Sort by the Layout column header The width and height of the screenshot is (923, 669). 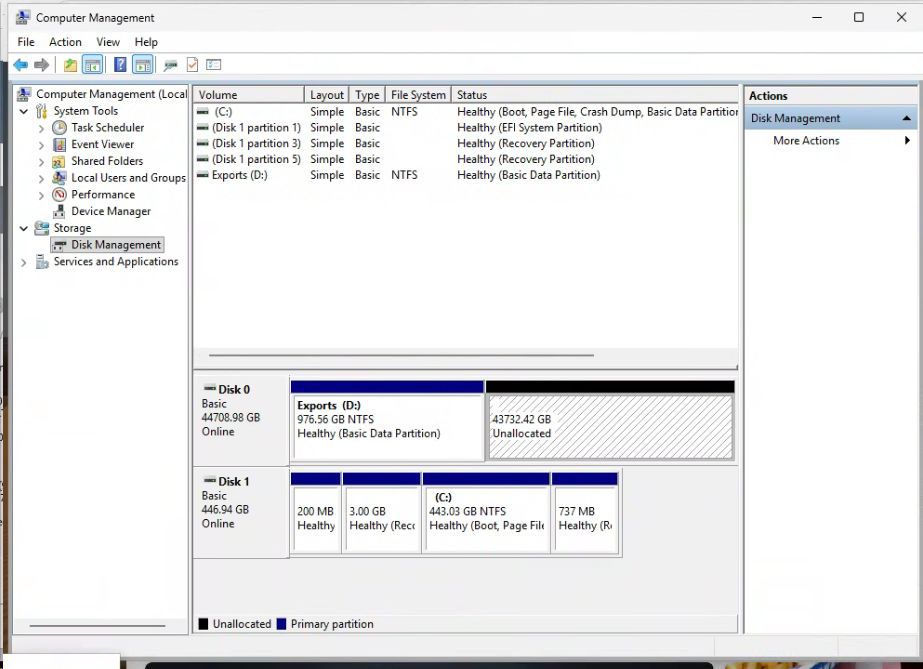tap(327, 95)
